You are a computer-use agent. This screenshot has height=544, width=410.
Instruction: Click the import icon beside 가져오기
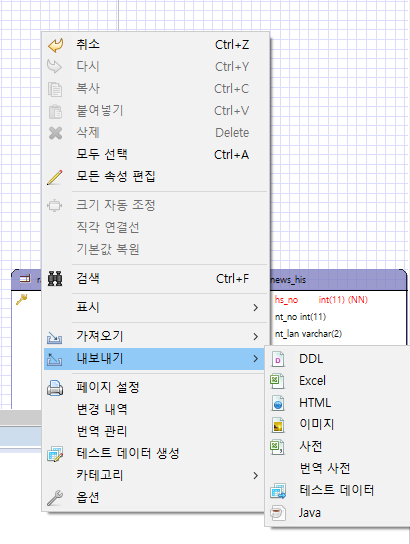point(55,337)
